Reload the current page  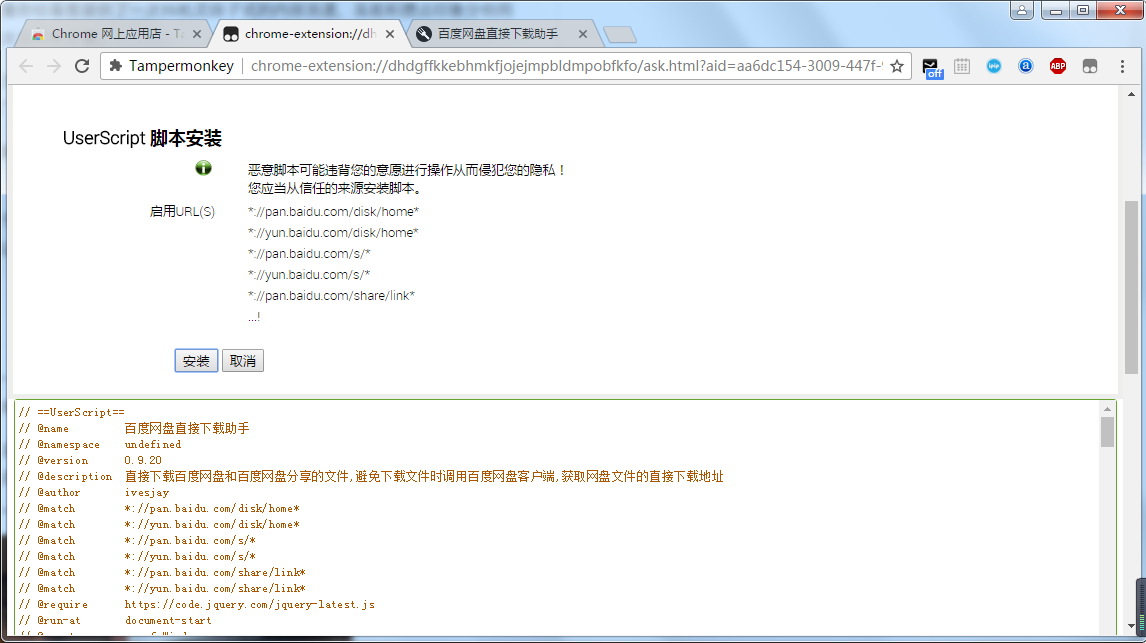point(82,66)
